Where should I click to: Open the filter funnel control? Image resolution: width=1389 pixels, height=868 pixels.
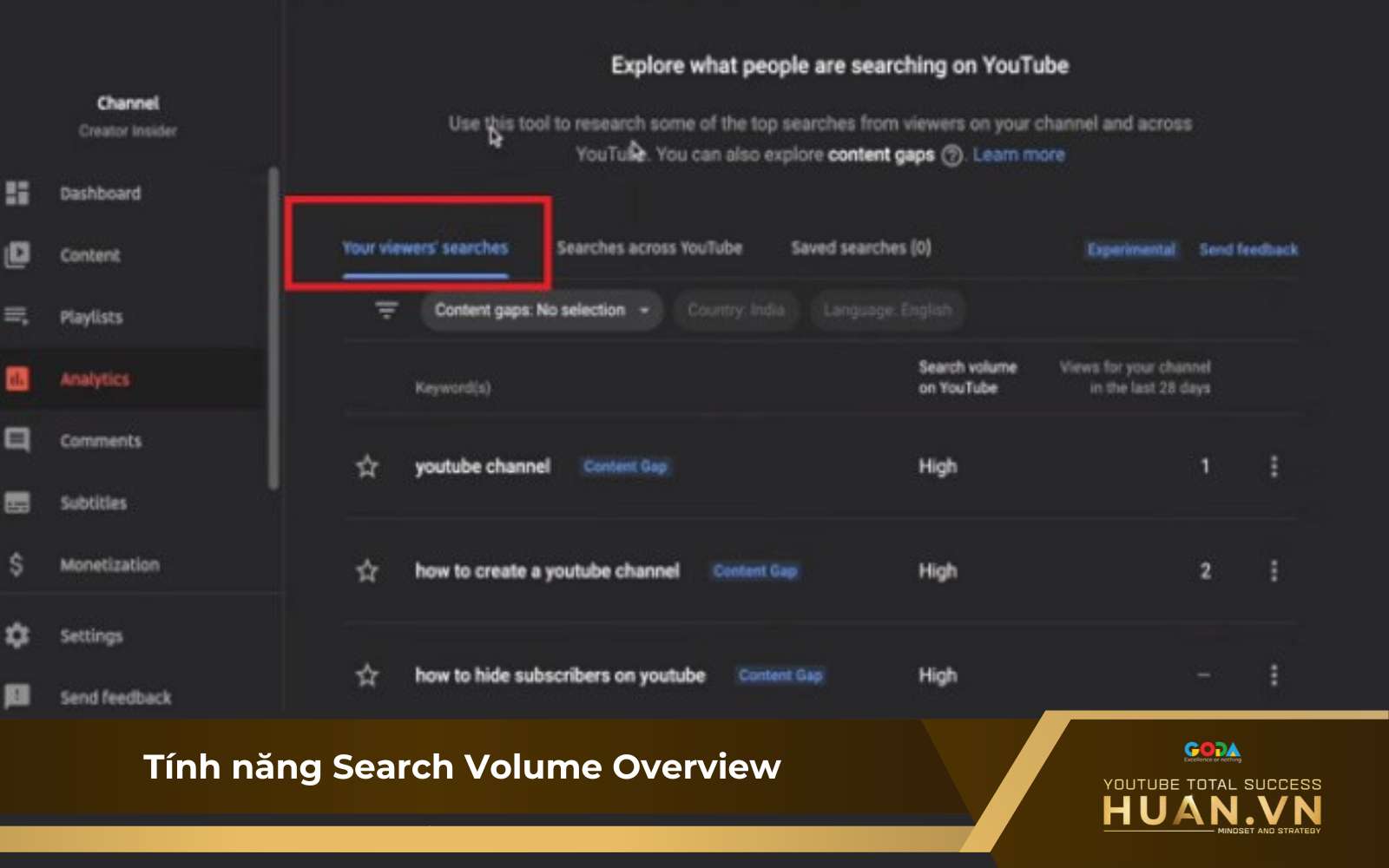pos(385,308)
